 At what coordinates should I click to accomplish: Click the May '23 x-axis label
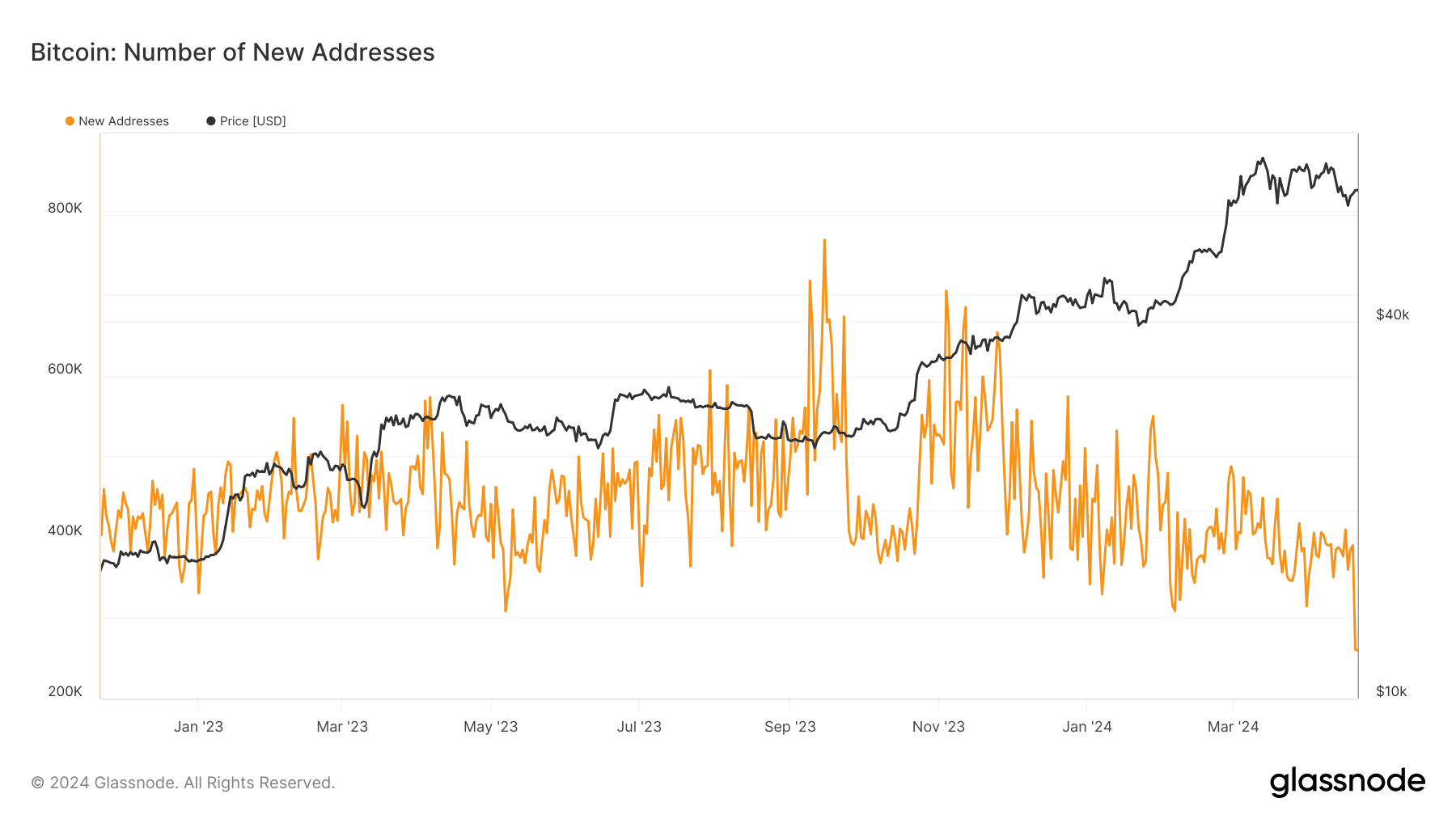[x=490, y=727]
